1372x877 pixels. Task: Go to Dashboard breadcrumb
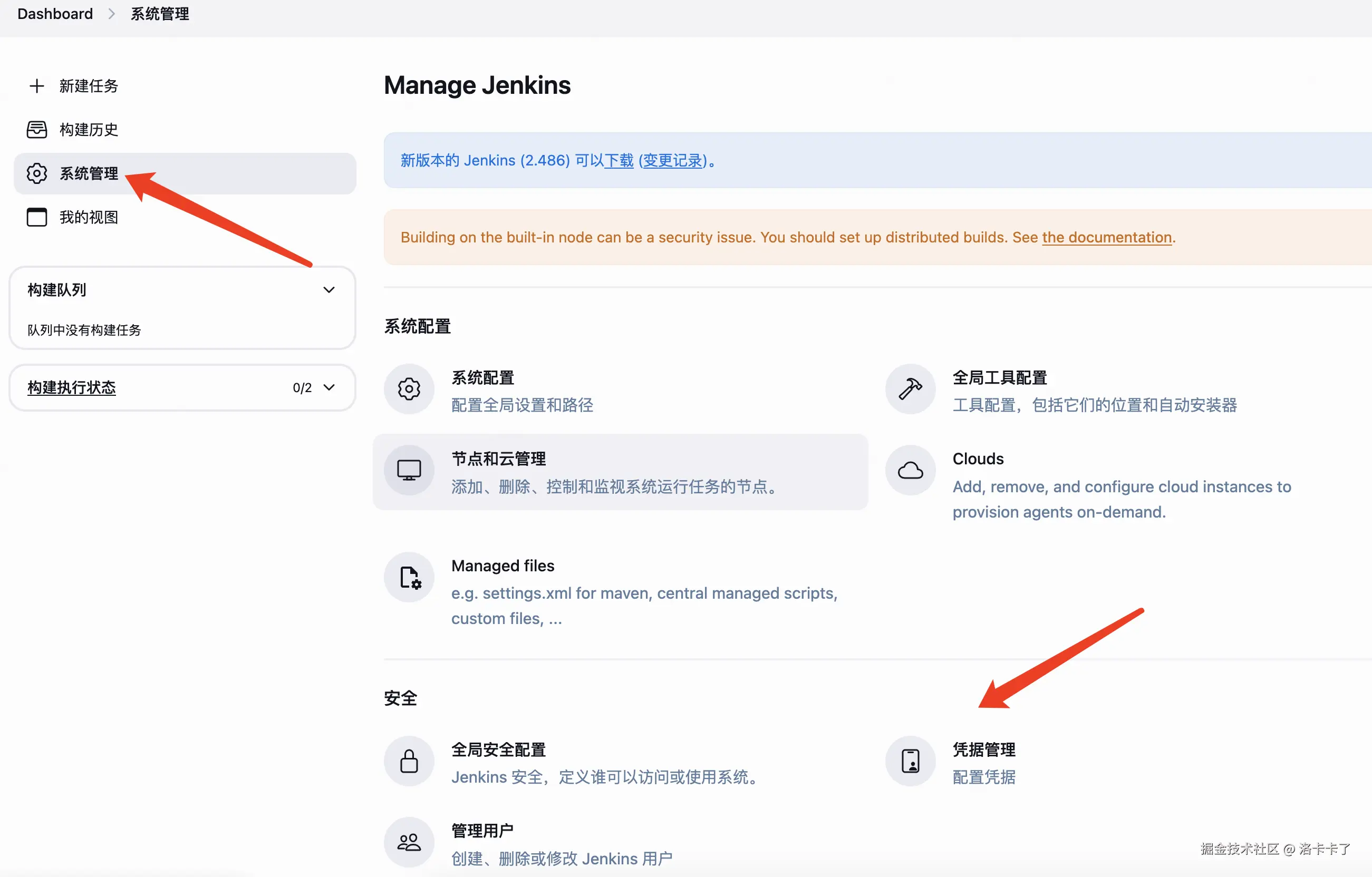point(55,14)
